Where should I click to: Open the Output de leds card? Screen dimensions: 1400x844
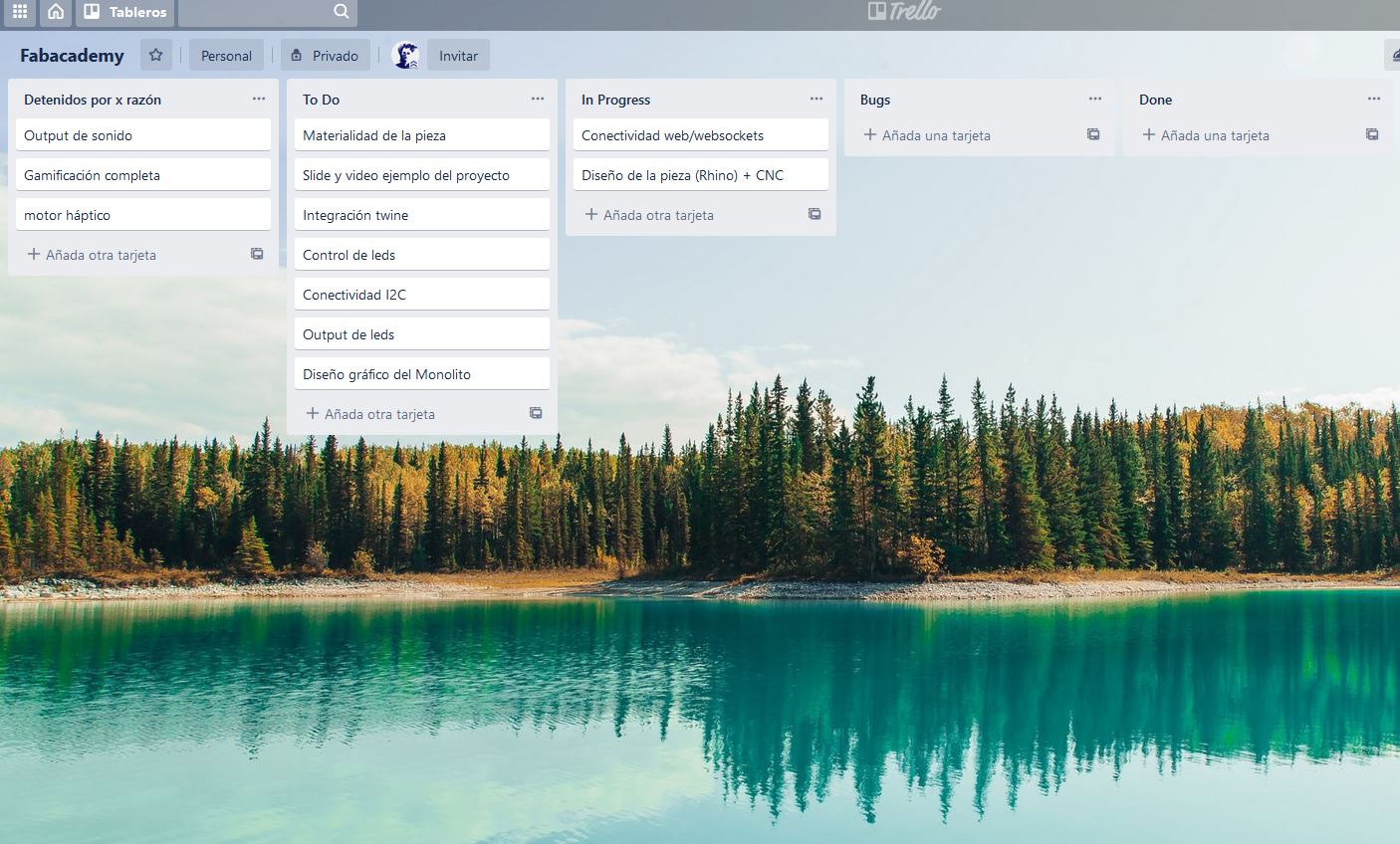click(422, 334)
